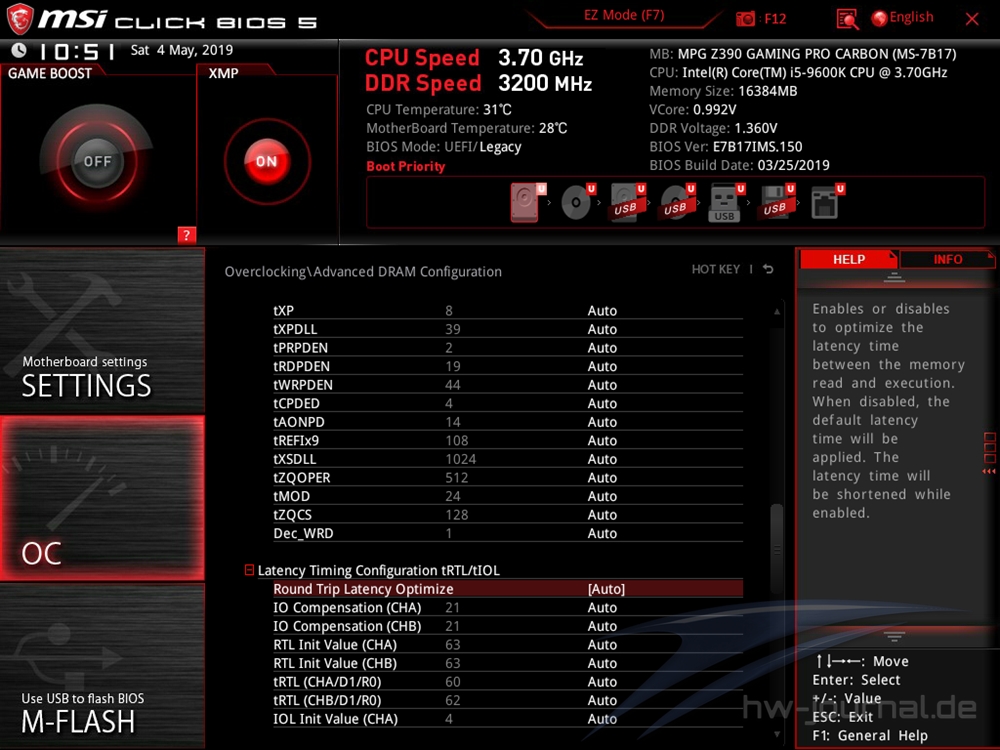1000x750 pixels.
Task: Select RTL Init Value (CHB) setting
Action: click(x=508, y=663)
